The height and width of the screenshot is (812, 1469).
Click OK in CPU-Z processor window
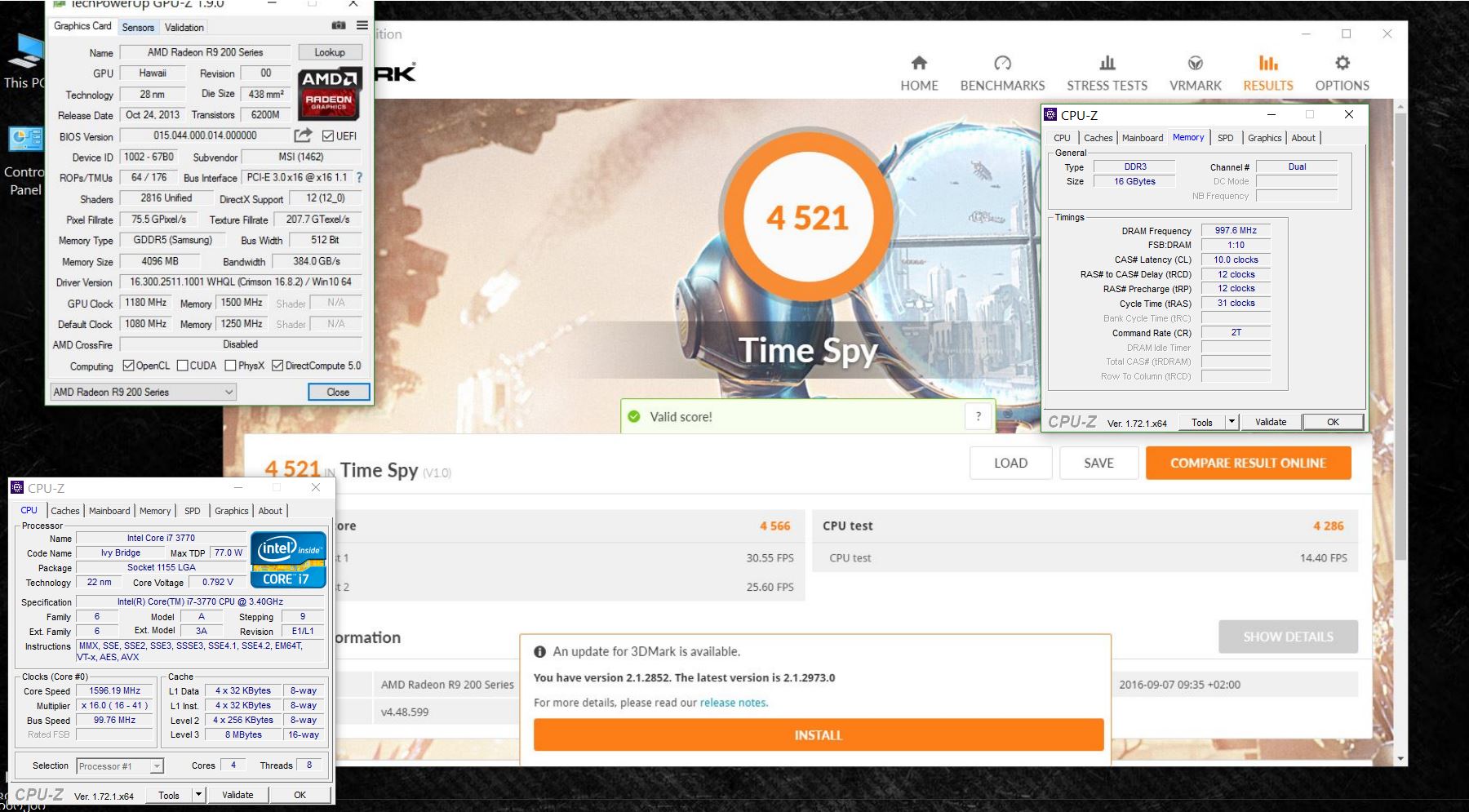pyautogui.click(x=300, y=794)
